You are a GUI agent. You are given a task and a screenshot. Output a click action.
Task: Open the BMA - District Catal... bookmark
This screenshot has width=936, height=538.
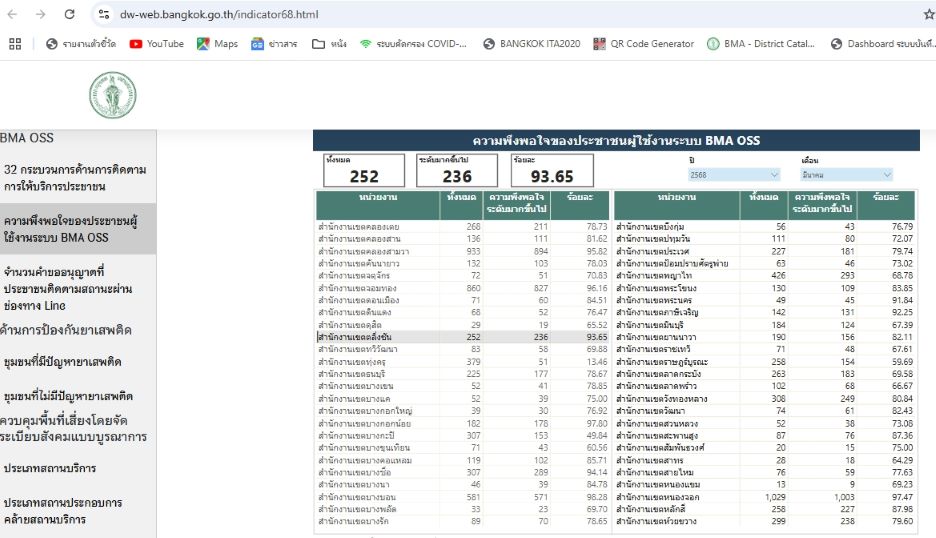[x=760, y=44]
